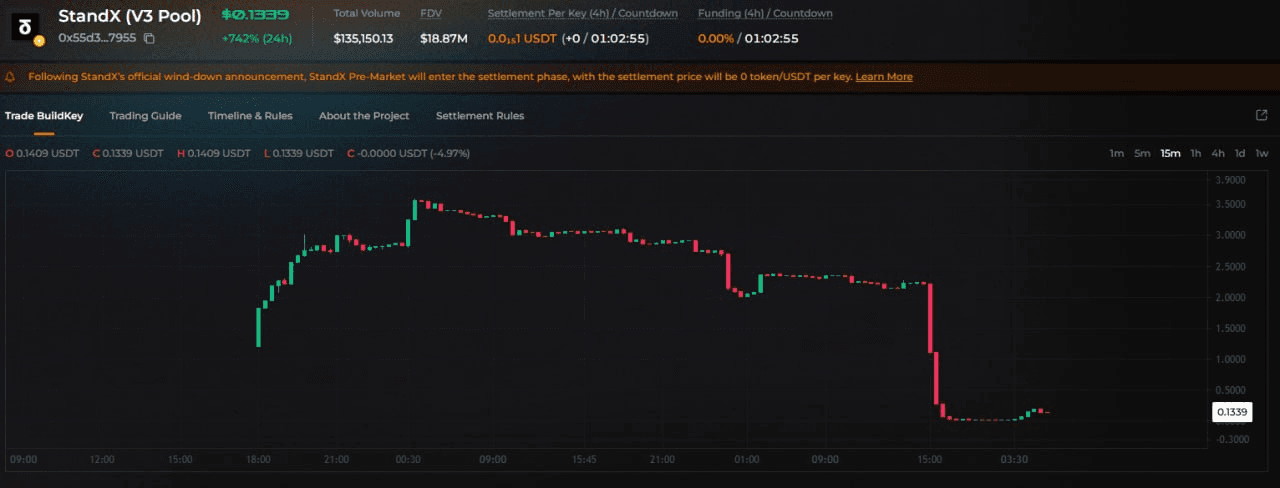Click the 0x55d3...7955 address text

98,39
